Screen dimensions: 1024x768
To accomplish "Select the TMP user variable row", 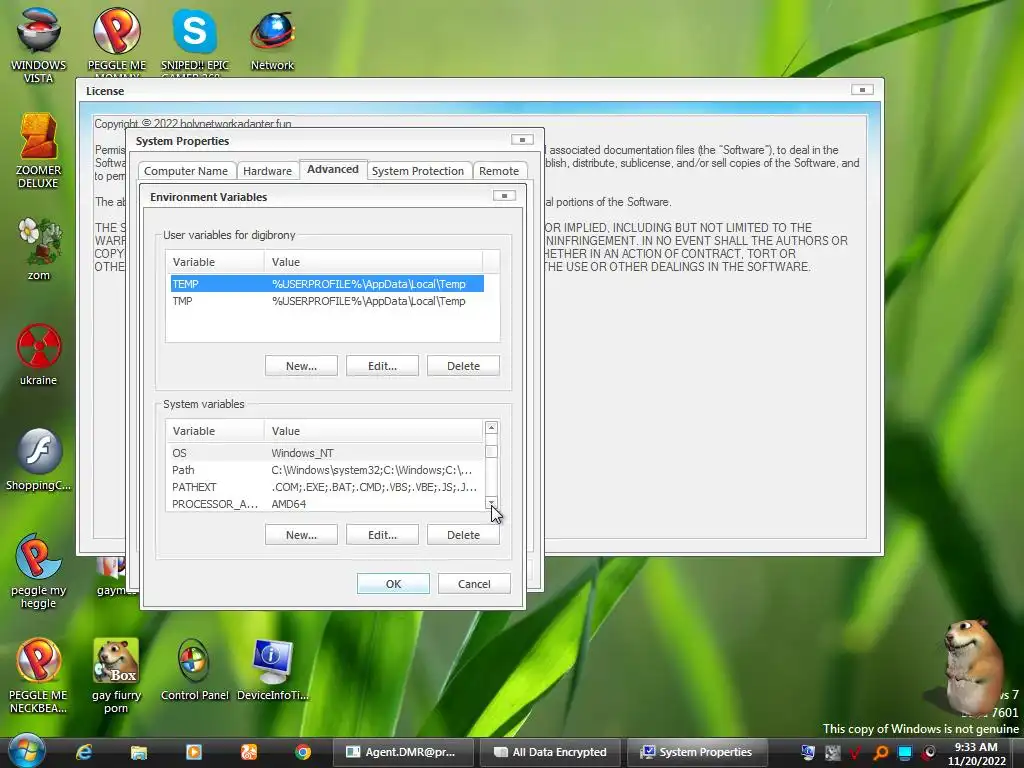I will [x=327, y=301].
